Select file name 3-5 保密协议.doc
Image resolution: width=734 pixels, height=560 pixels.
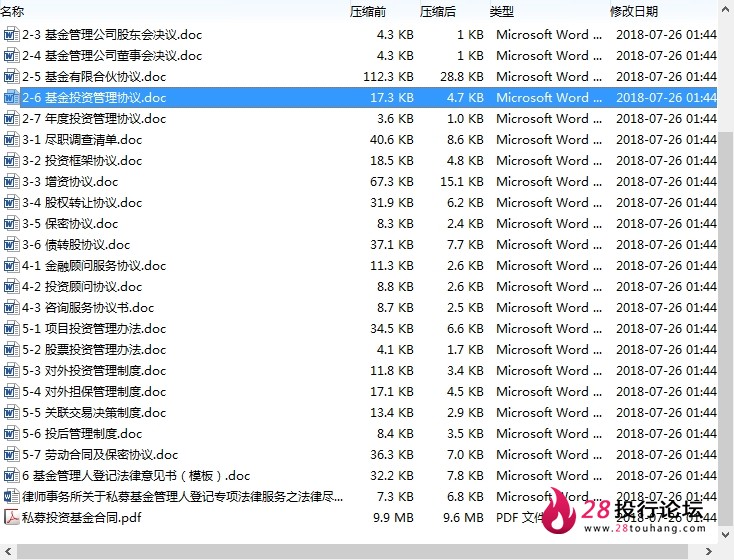pyautogui.click(x=70, y=223)
